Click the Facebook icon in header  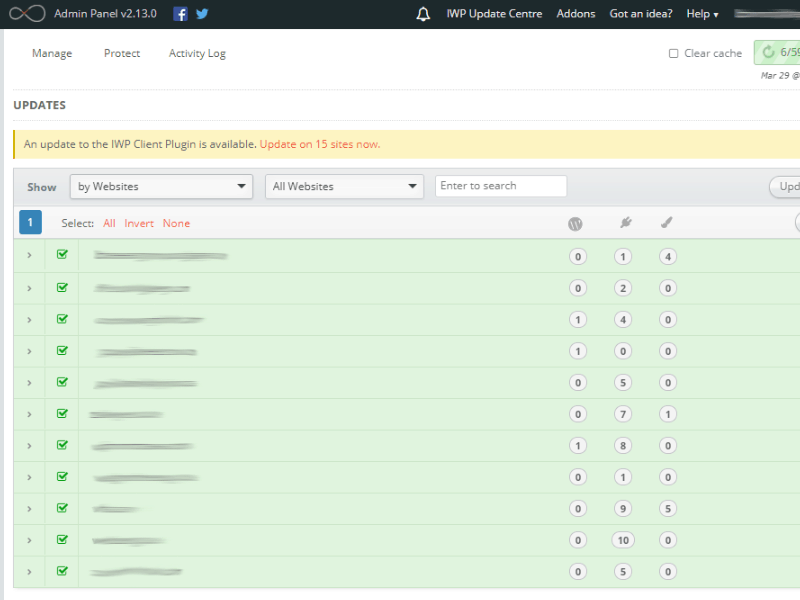tap(180, 14)
